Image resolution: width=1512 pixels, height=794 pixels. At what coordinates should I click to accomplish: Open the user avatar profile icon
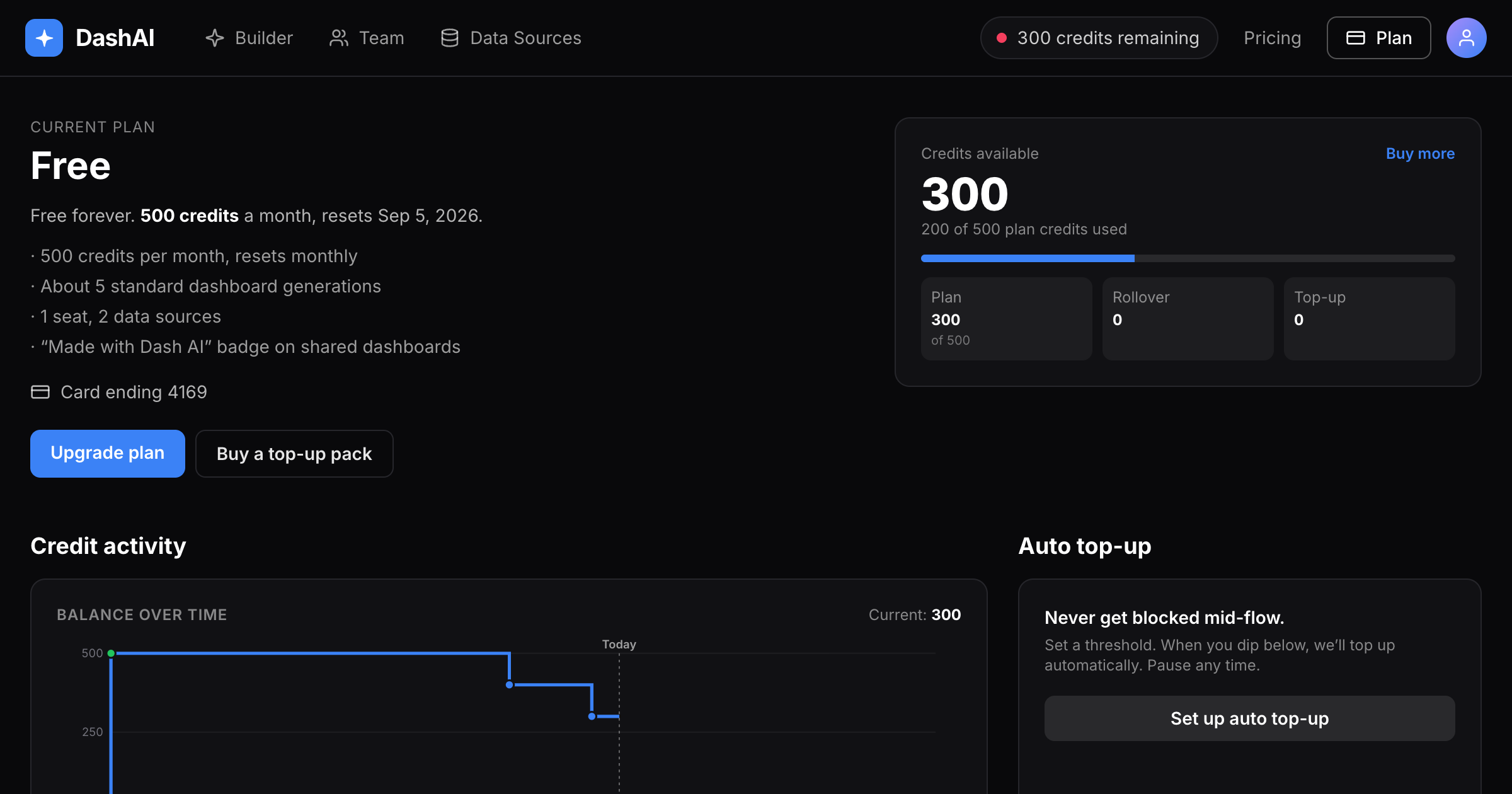pyautogui.click(x=1466, y=38)
